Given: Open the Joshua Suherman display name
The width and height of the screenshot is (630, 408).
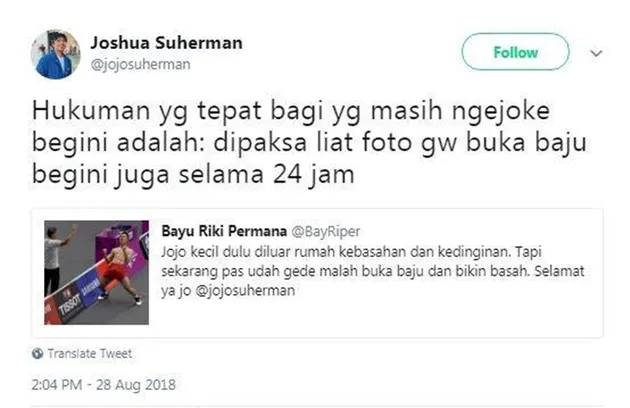Looking at the screenshot, I should click(166, 43).
